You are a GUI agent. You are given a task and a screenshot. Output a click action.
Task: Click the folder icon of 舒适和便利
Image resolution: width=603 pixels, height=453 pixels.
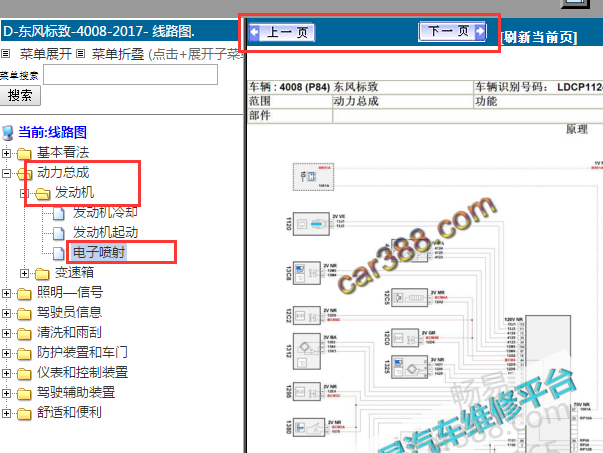[24, 414]
